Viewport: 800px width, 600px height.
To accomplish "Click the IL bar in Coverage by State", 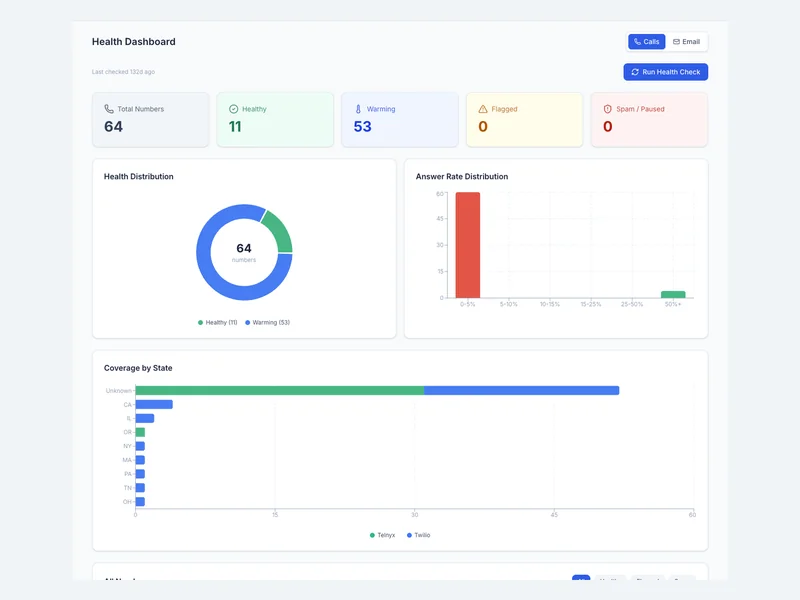I will (145, 418).
